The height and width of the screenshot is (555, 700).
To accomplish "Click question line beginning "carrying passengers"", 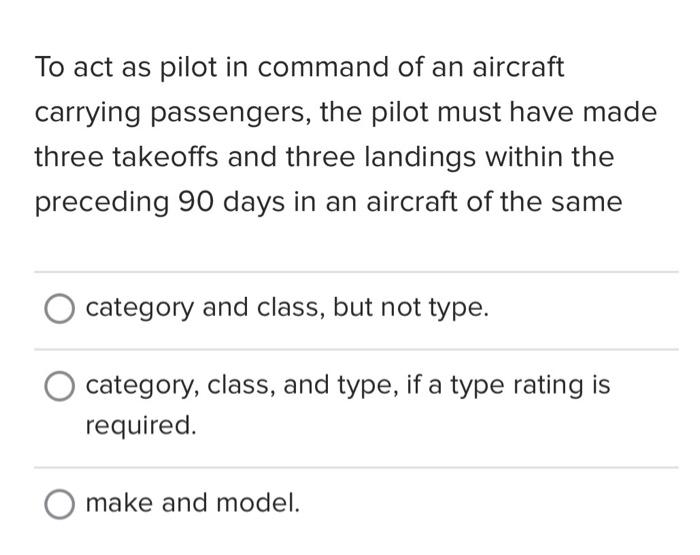I will pyautogui.click(x=346, y=113).
